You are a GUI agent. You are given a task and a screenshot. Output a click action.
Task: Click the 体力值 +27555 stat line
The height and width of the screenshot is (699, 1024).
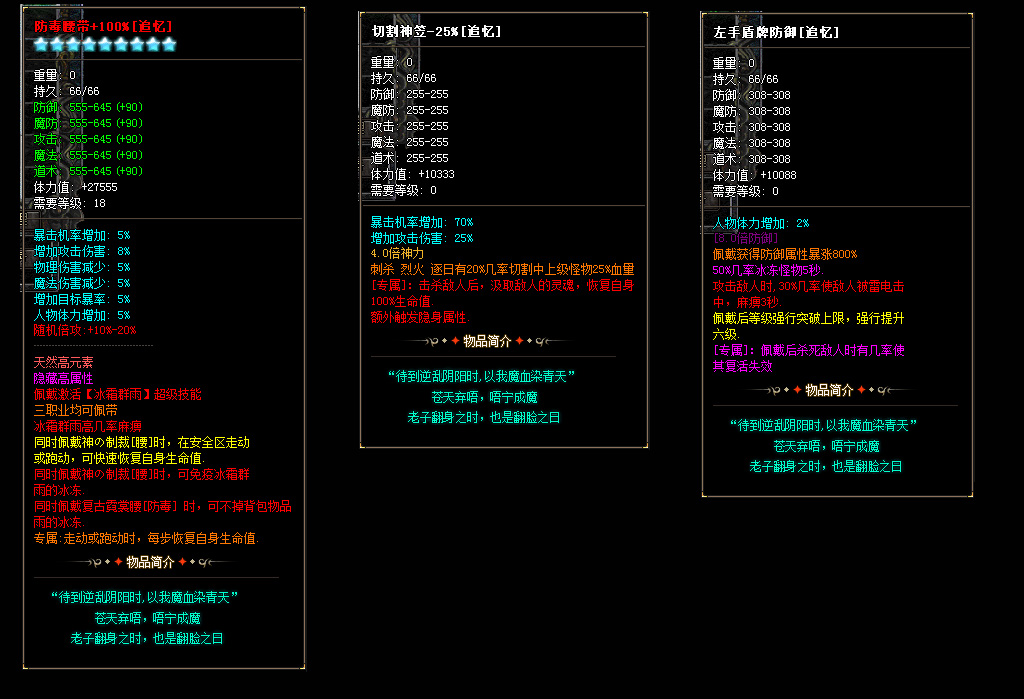click(x=76, y=187)
